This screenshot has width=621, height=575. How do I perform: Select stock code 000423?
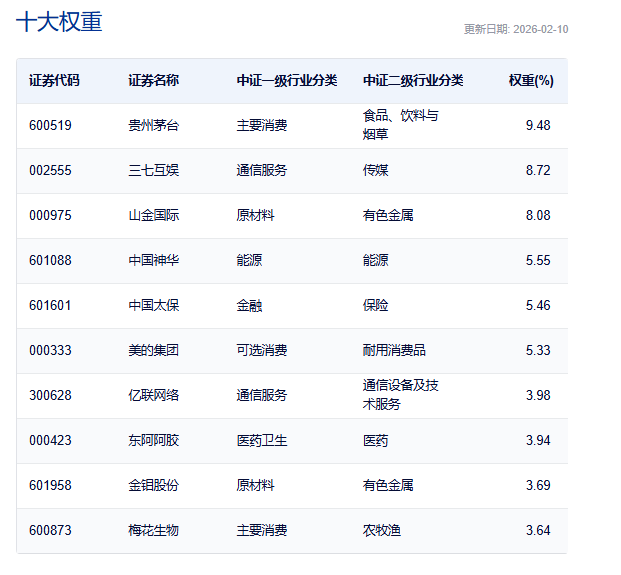click(x=50, y=441)
